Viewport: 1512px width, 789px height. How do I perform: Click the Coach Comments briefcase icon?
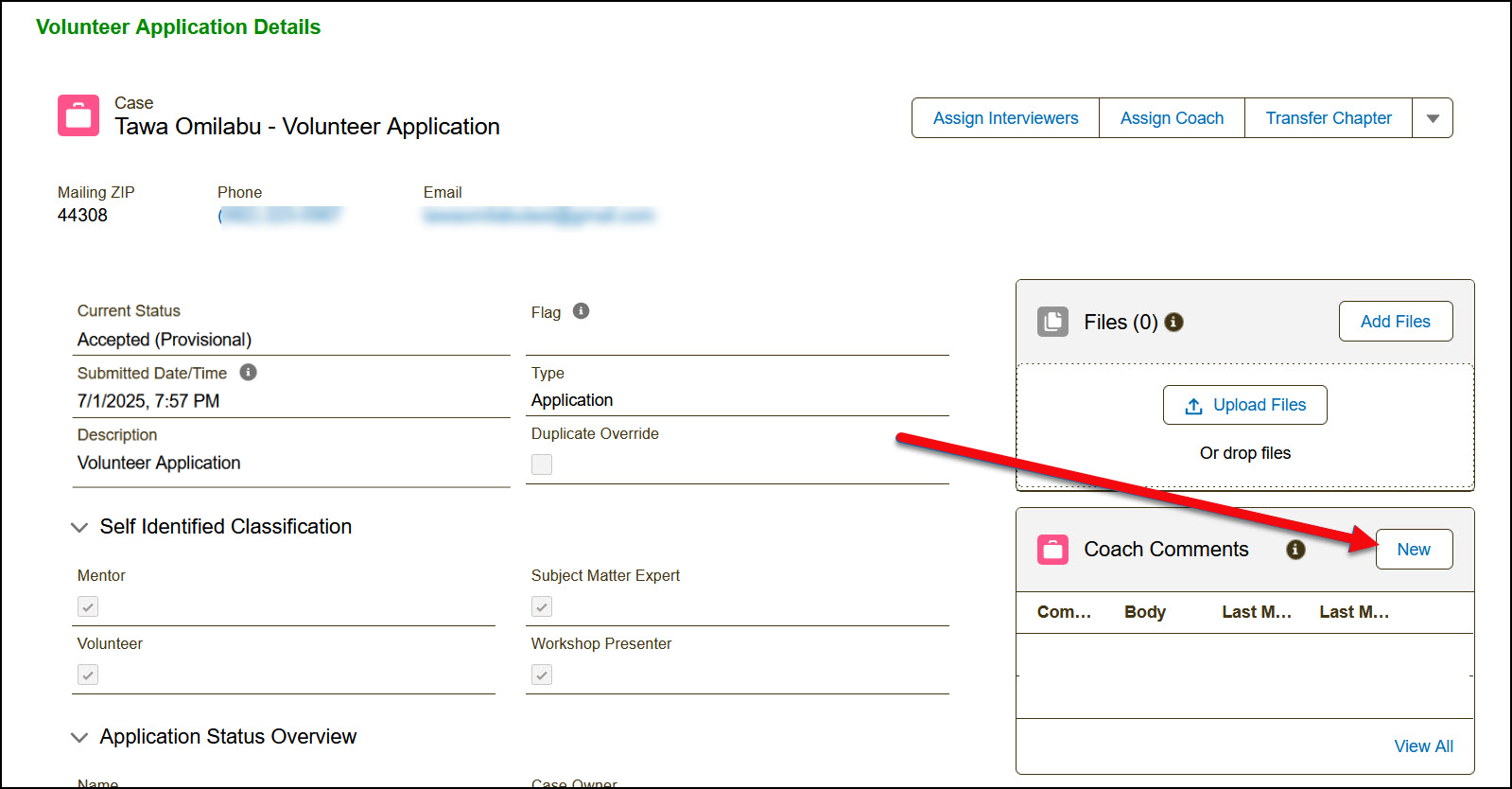pos(1052,550)
